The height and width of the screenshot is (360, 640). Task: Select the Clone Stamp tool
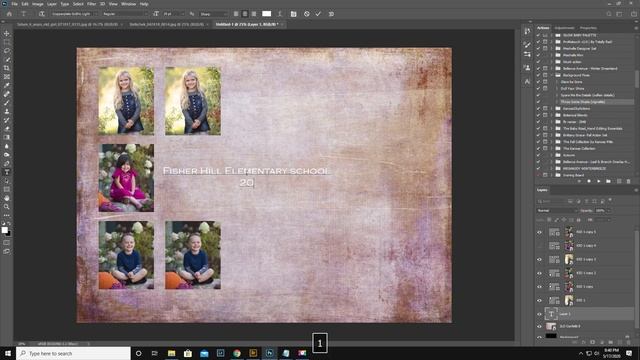7,111
